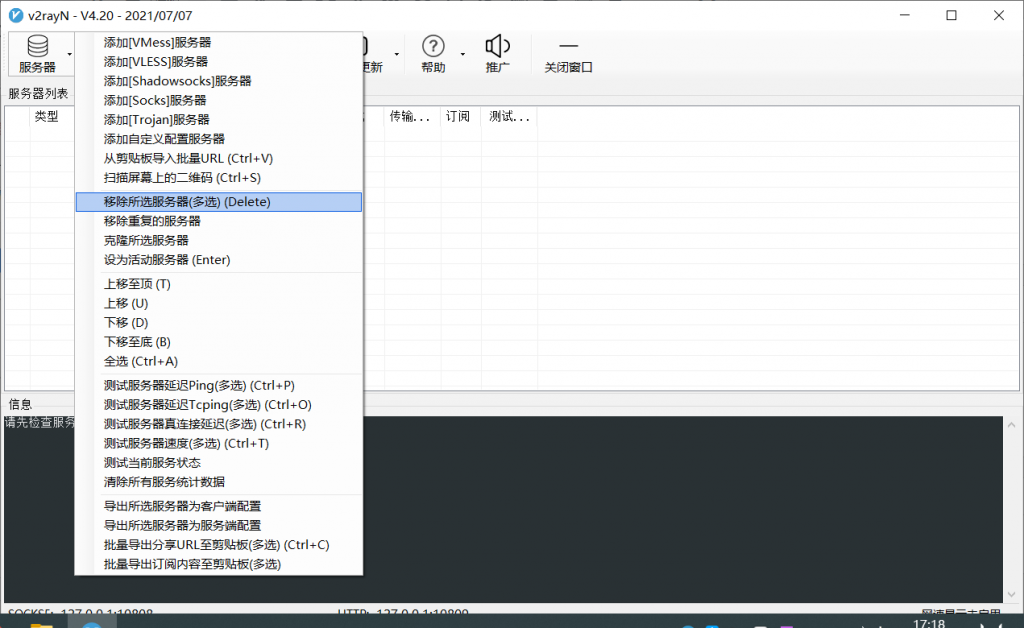This screenshot has width=1024, height=628.
Task: Click the v2rayN logo in title bar
Action: 16,15
